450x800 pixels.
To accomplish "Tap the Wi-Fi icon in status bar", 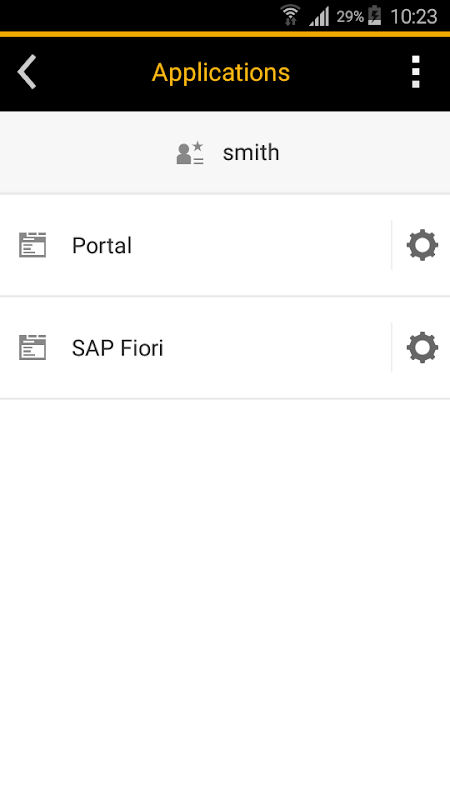I will coord(290,15).
